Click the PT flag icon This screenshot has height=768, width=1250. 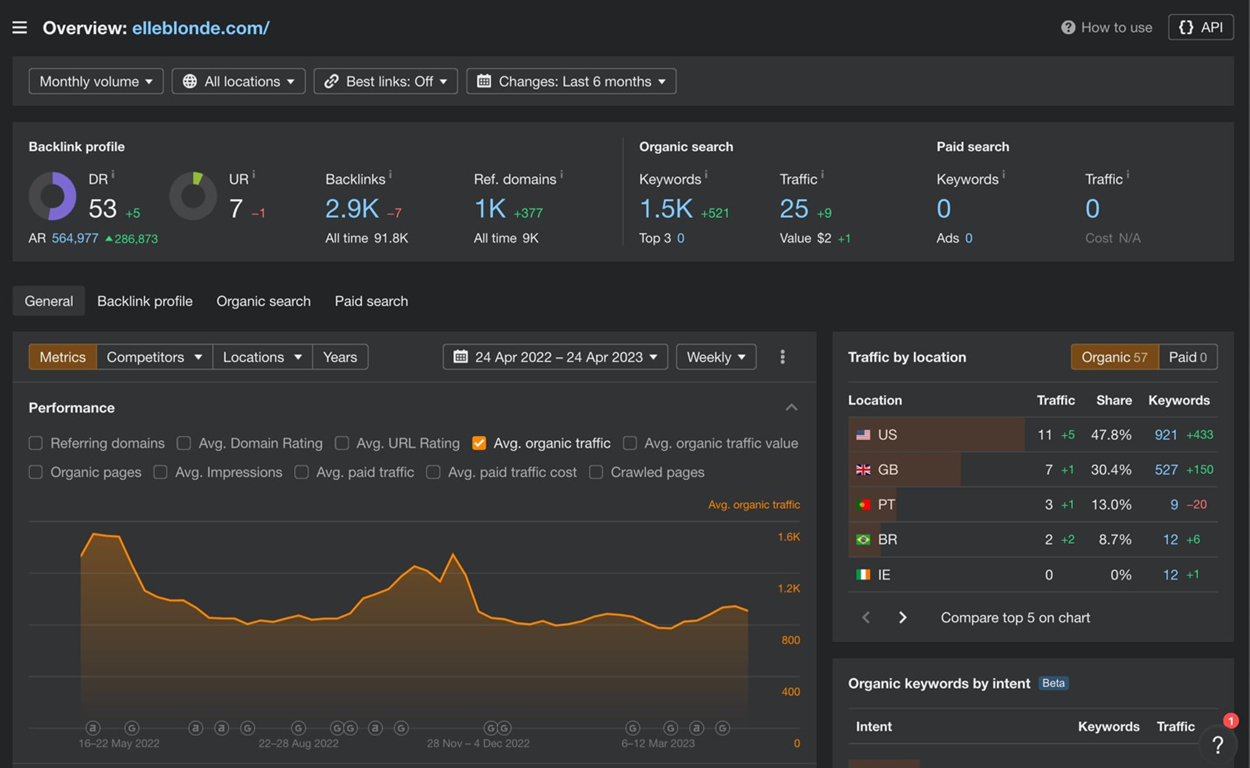(863, 505)
